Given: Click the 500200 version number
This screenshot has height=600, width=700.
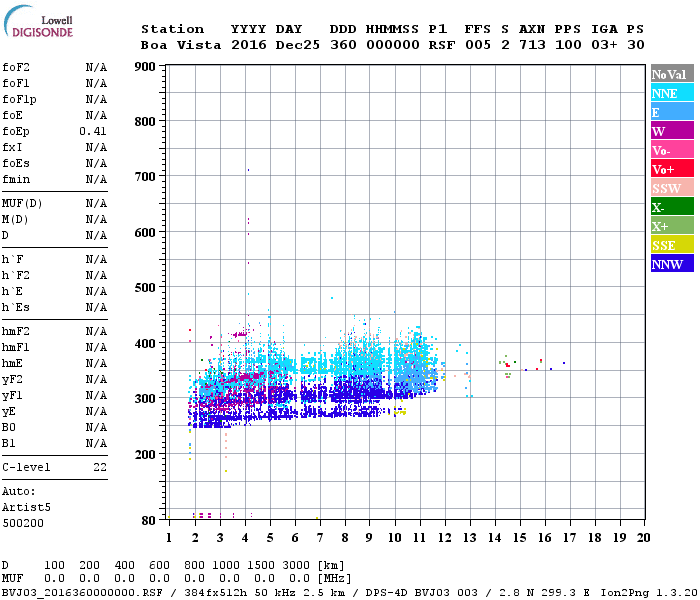Looking at the screenshot, I should (23, 524).
